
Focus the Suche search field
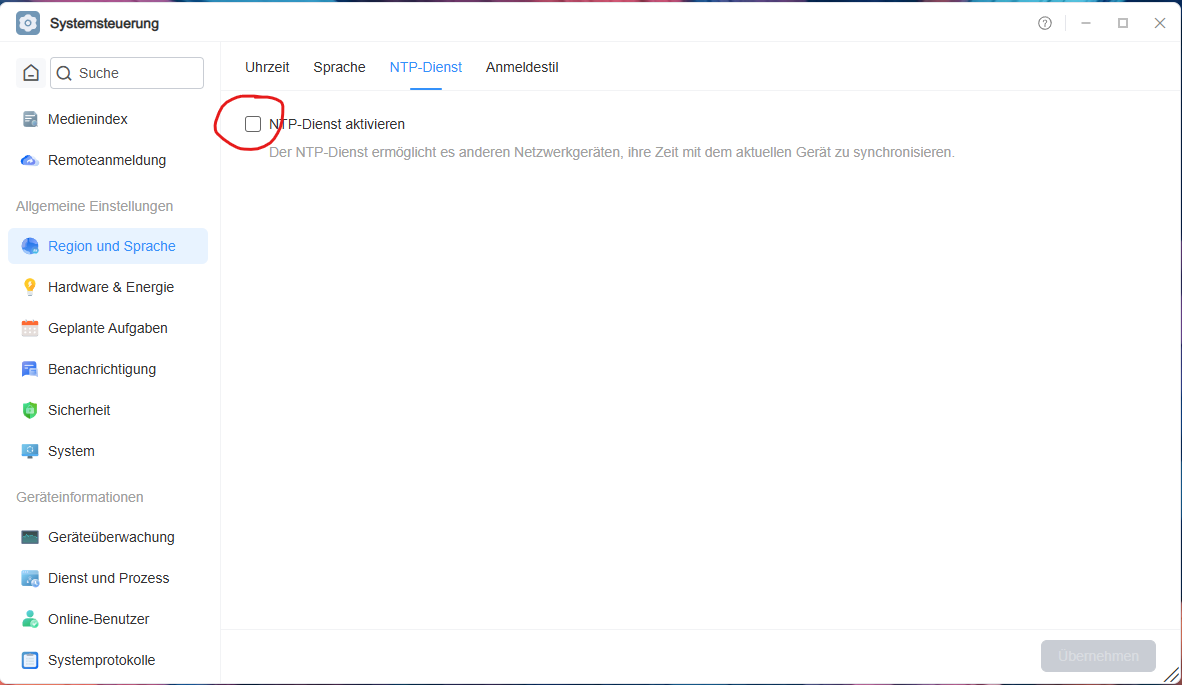click(x=127, y=73)
